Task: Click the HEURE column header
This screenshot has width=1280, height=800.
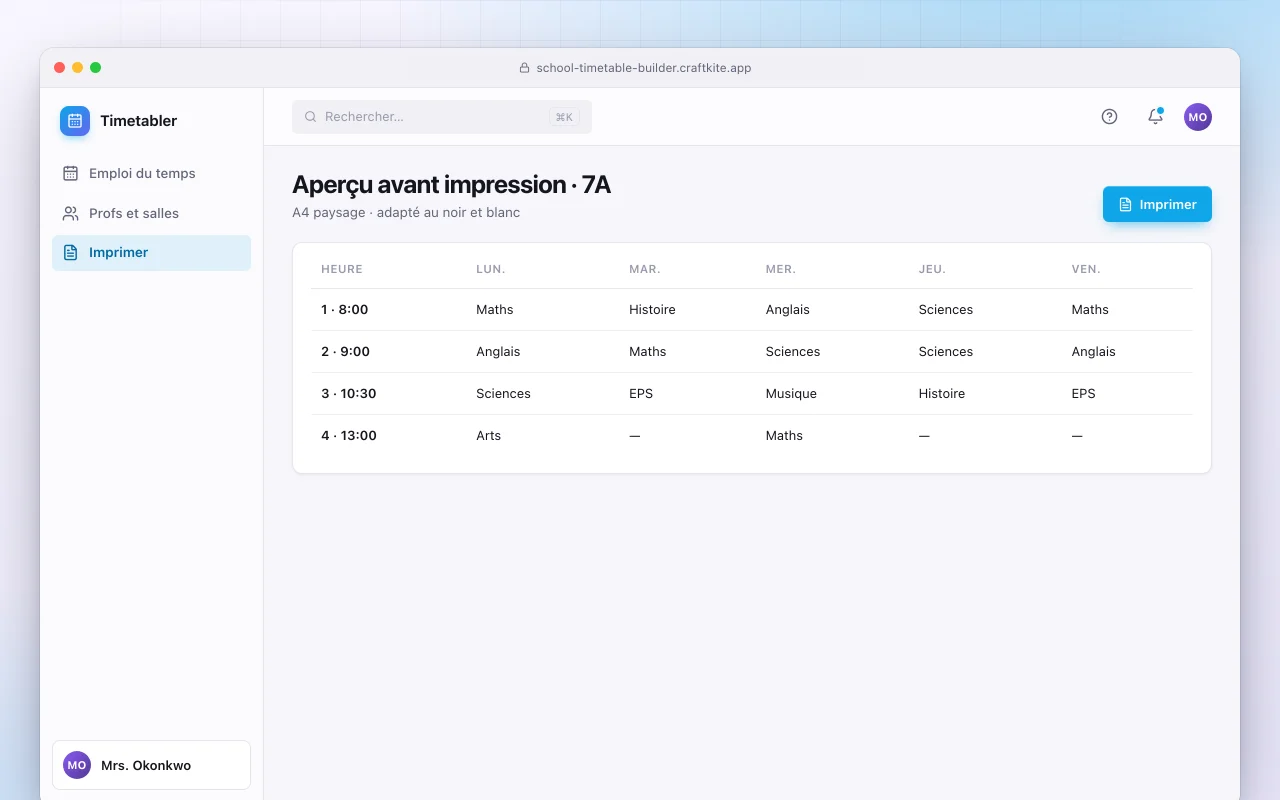Action: (x=342, y=269)
